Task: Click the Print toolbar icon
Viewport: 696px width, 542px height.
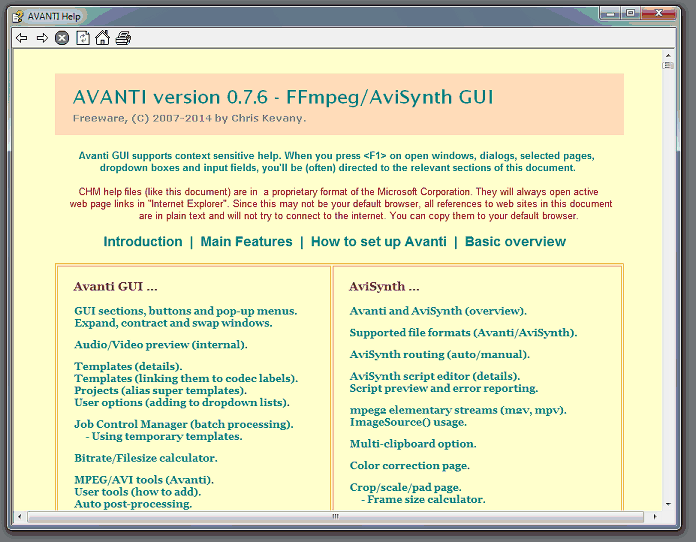Action: coord(123,38)
